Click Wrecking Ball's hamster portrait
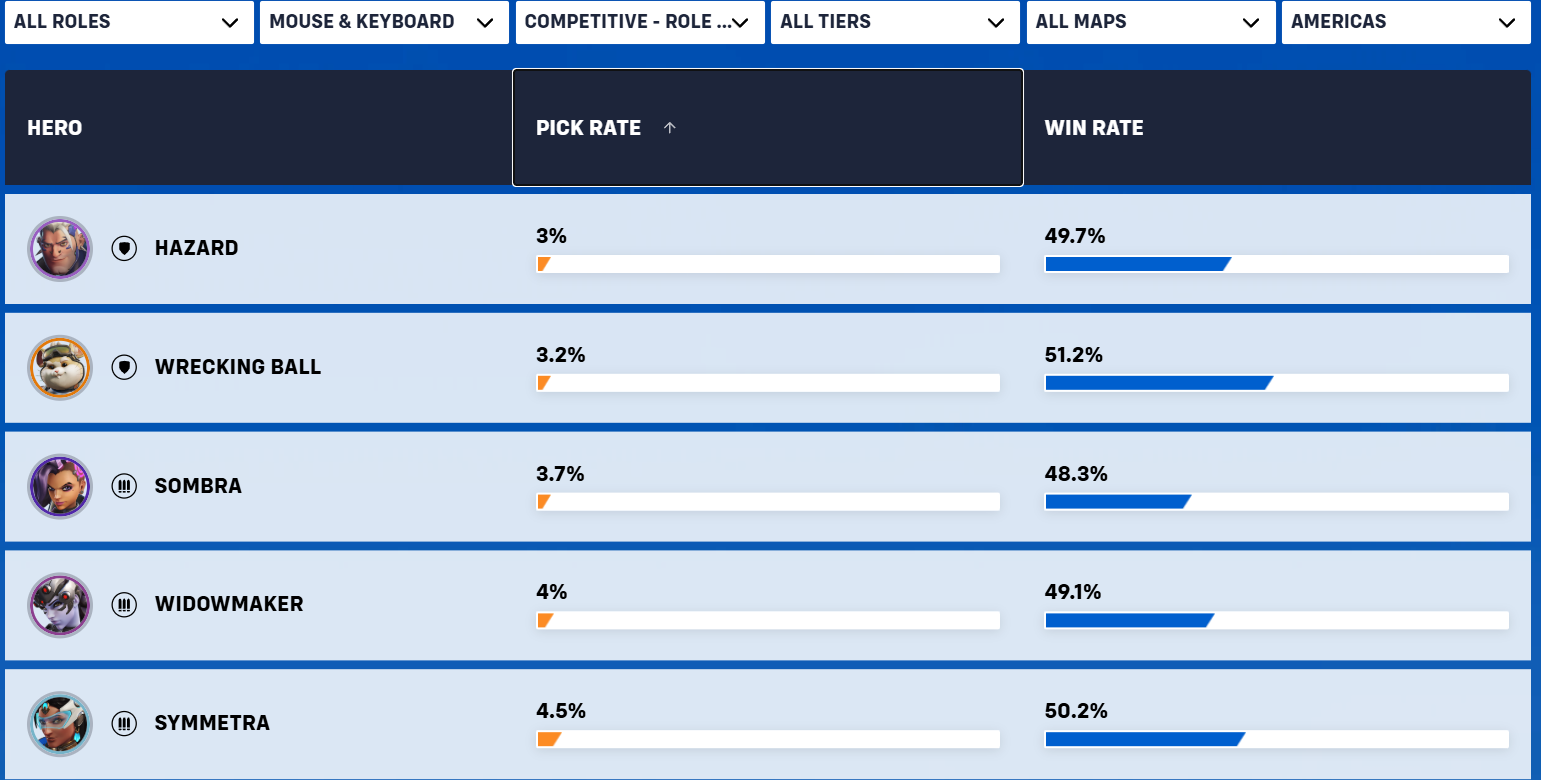Viewport: 1541px width, 780px height. [x=60, y=367]
